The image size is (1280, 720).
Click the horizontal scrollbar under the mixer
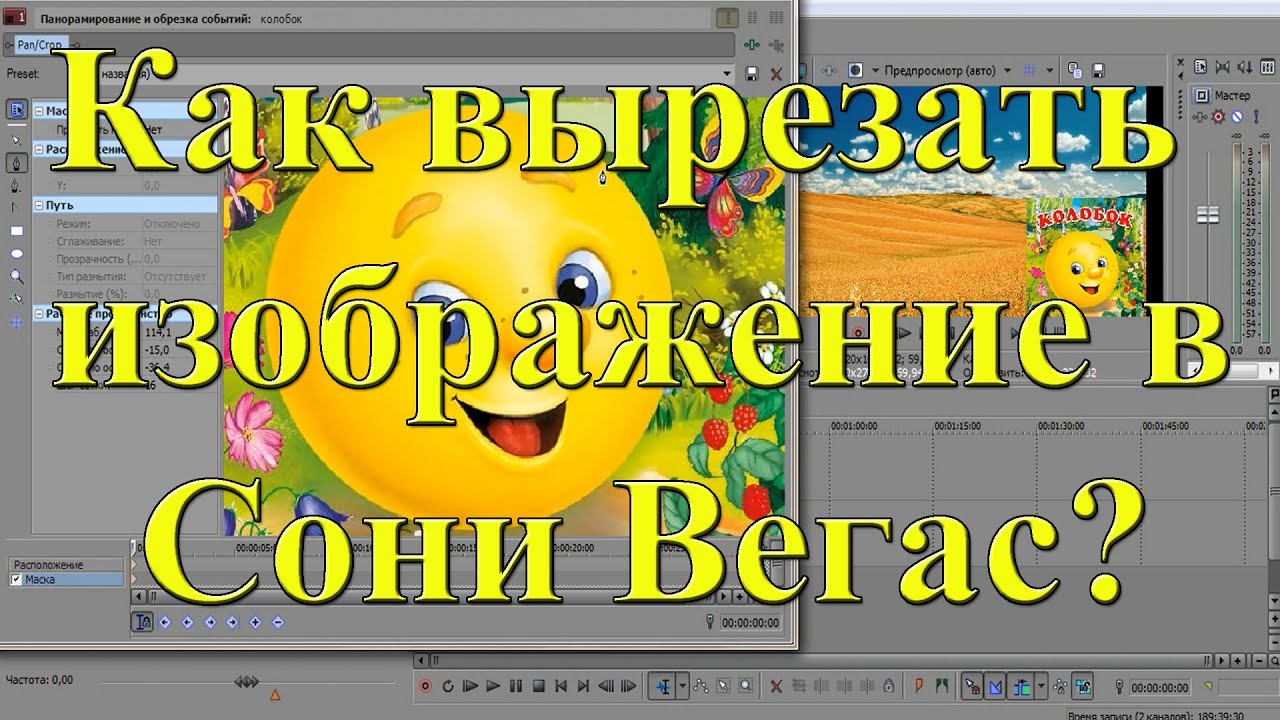click(1235, 371)
